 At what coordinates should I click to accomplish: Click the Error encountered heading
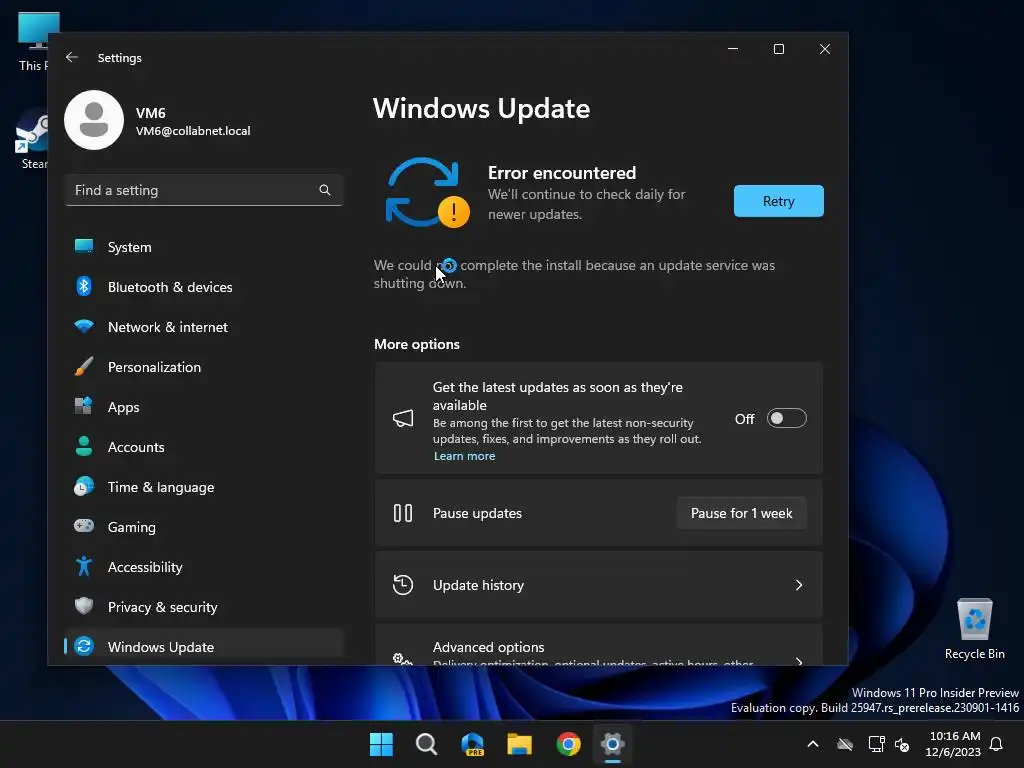[x=562, y=172]
